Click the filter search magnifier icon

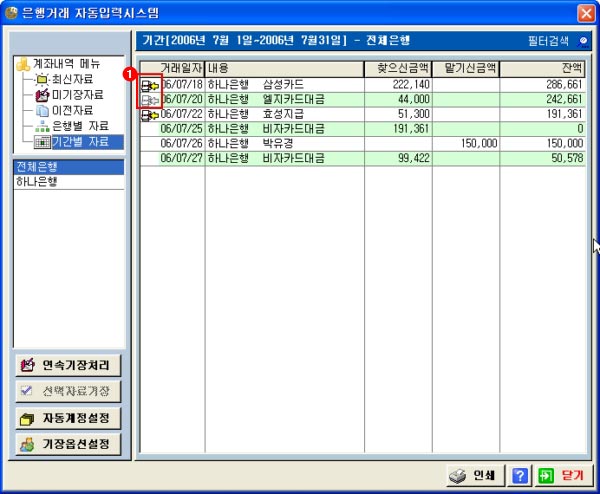[583, 42]
